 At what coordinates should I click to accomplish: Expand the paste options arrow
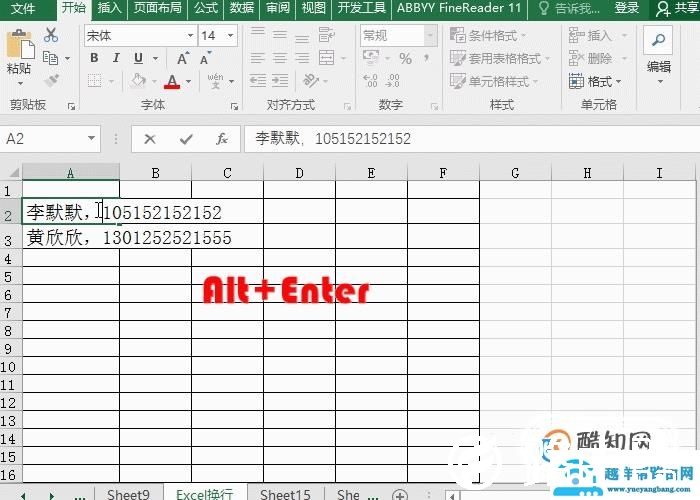[x=20, y=83]
